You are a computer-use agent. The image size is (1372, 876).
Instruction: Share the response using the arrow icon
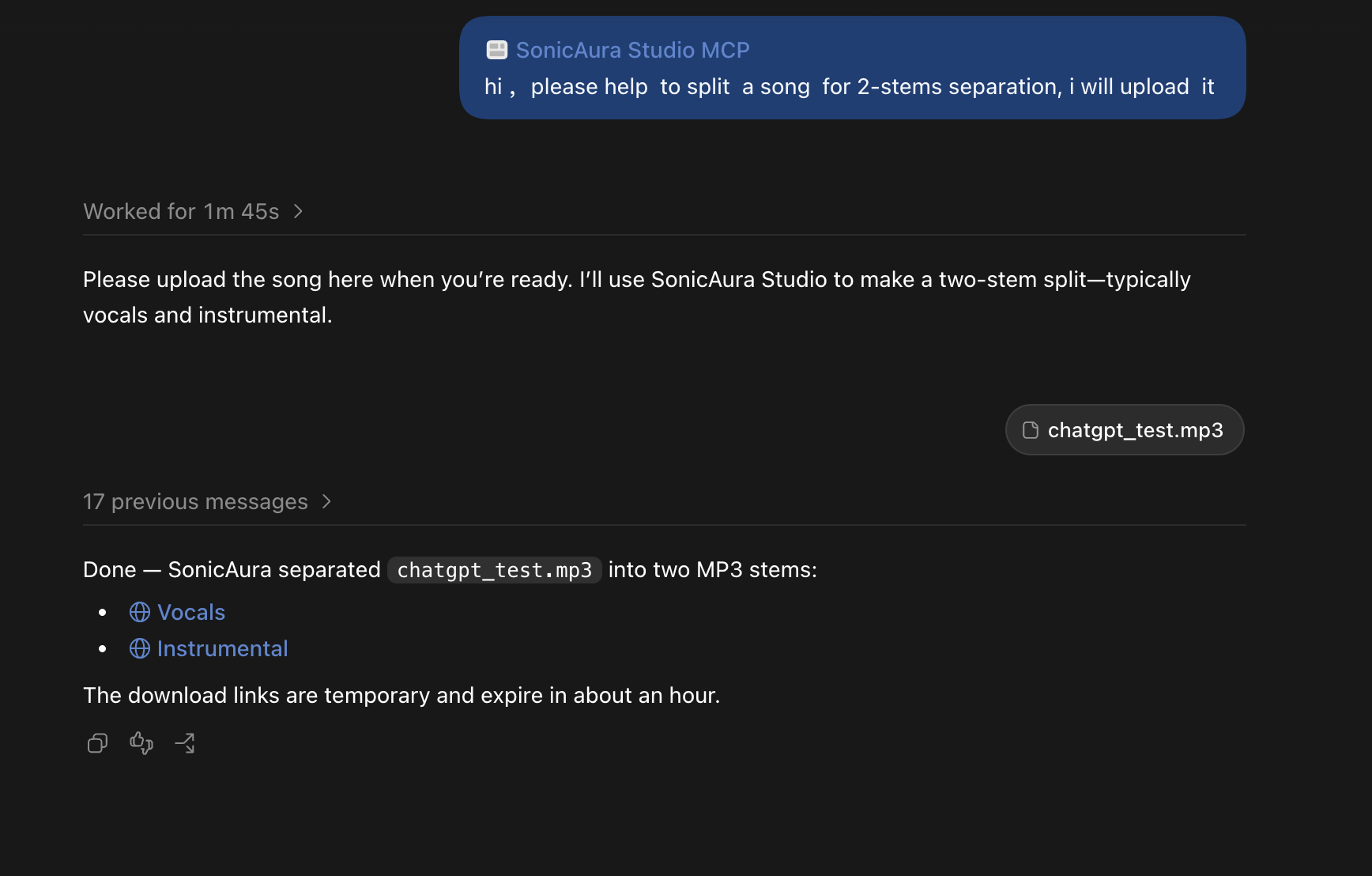pyautogui.click(x=185, y=743)
